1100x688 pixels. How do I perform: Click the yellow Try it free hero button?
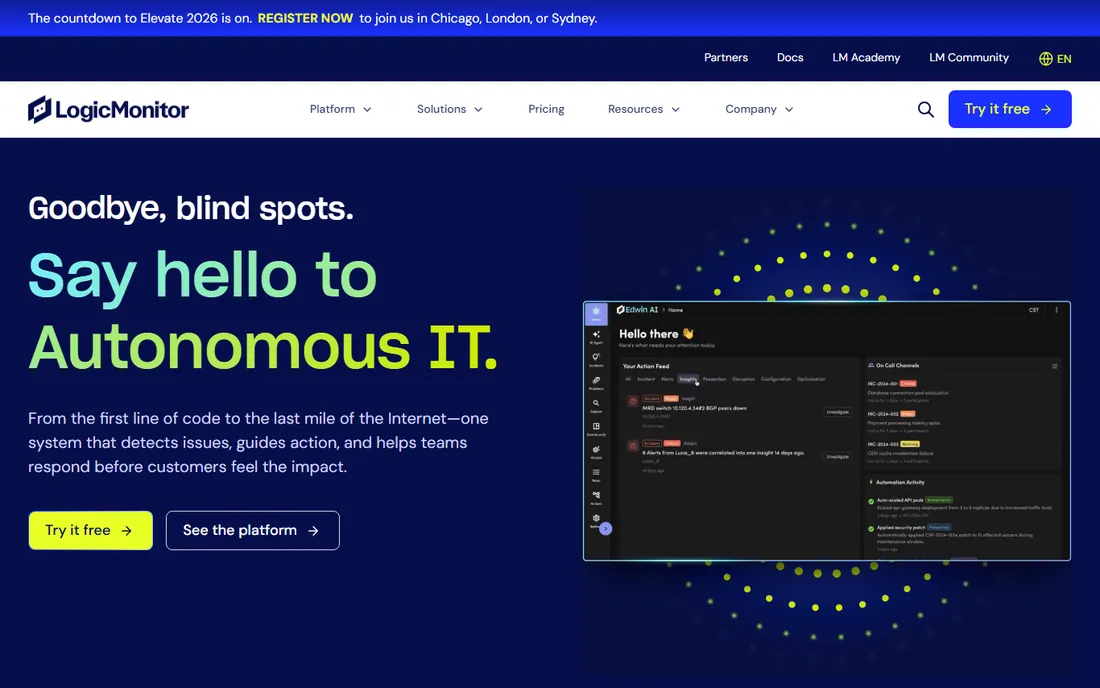(90, 530)
